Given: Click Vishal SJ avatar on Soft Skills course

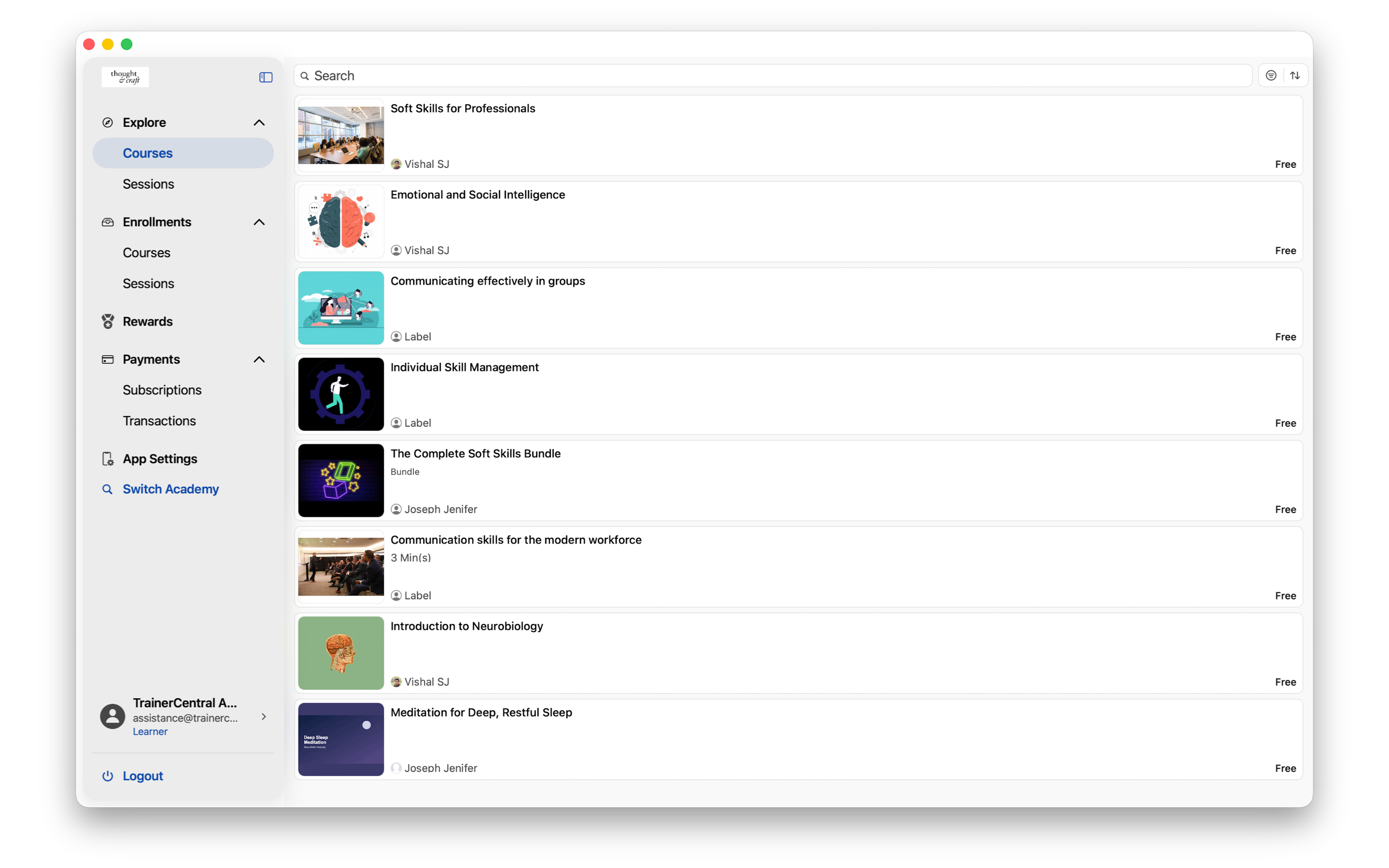Looking at the screenshot, I should coord(396,164).
